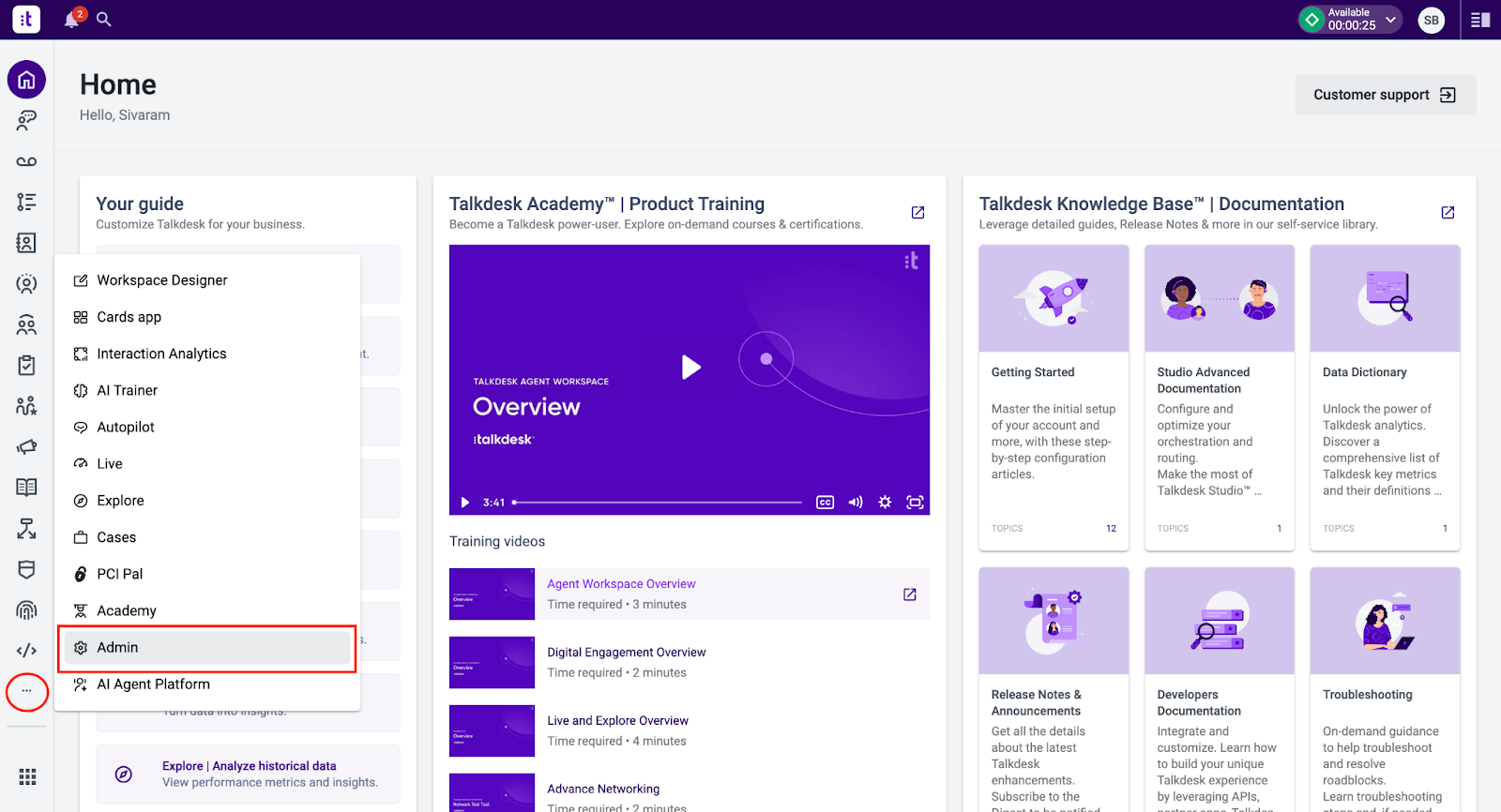
Task: Open video settings gear
Action: (885, 503)
